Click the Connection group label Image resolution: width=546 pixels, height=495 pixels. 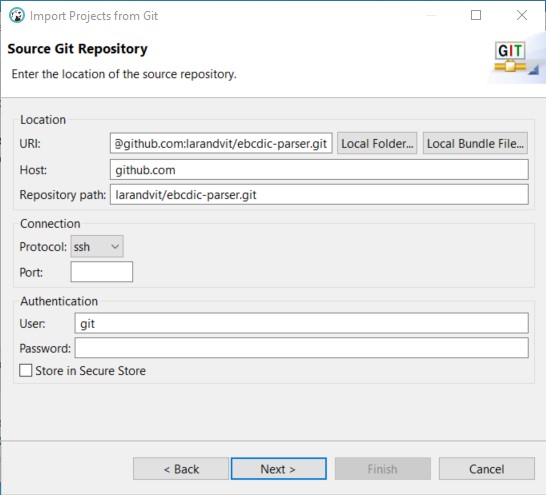[x=50, y=223]
